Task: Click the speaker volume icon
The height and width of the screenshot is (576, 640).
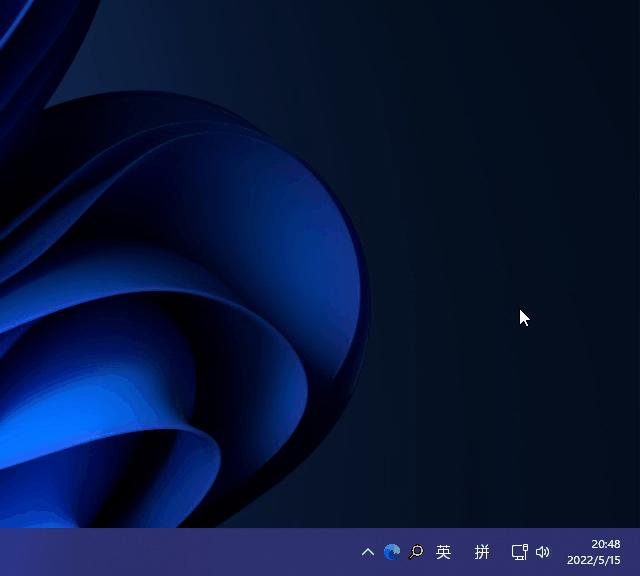Action: pos(543,552)
